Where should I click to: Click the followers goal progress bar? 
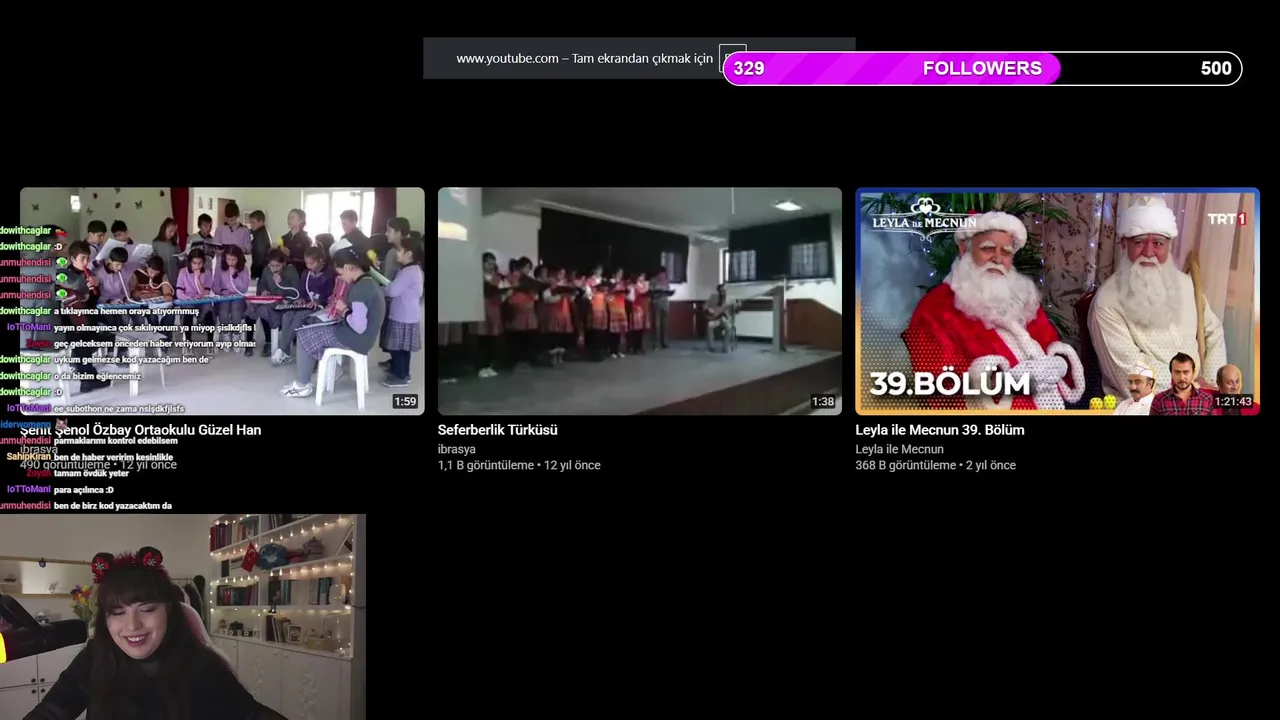(x=982, y=68)
